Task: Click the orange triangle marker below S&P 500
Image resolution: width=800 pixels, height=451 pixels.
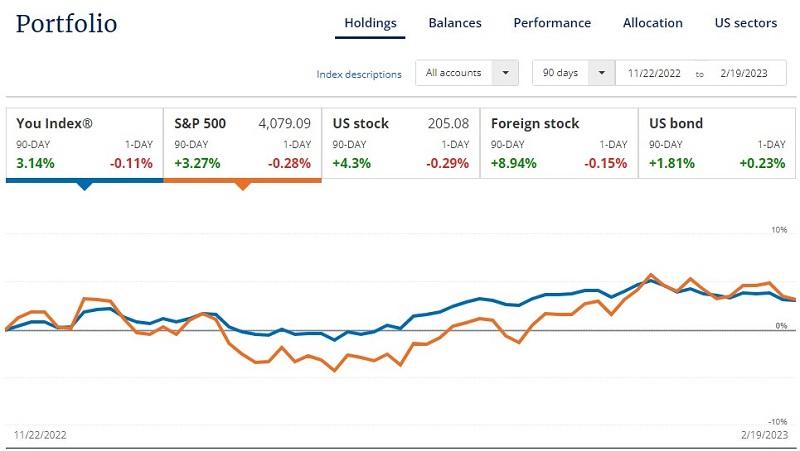Action: tap(242, 186)
